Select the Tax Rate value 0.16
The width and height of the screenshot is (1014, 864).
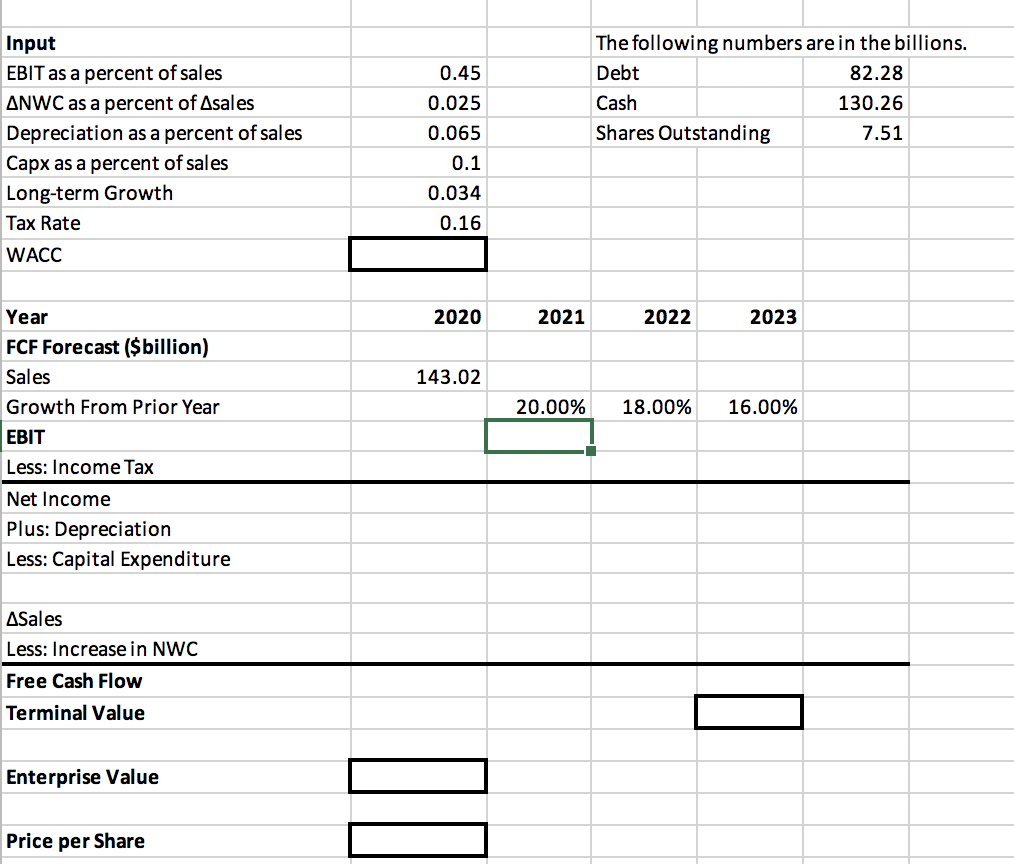pos(417,222)
